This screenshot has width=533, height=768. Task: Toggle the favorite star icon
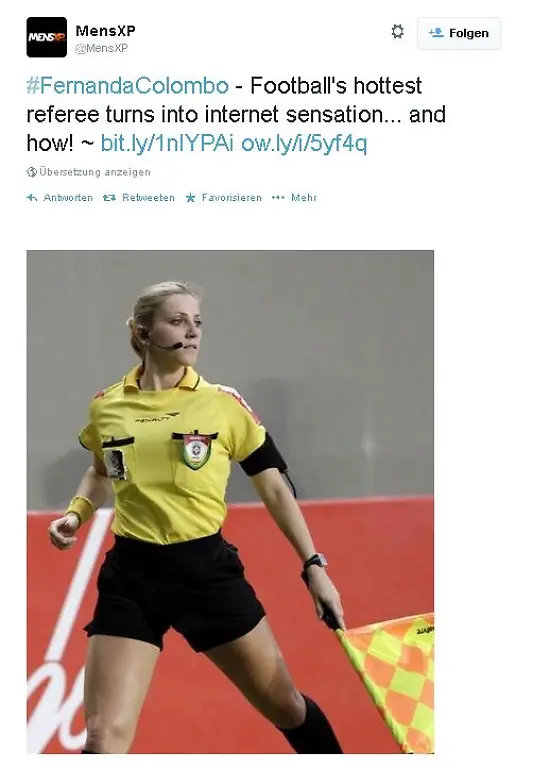click(191, 198)
